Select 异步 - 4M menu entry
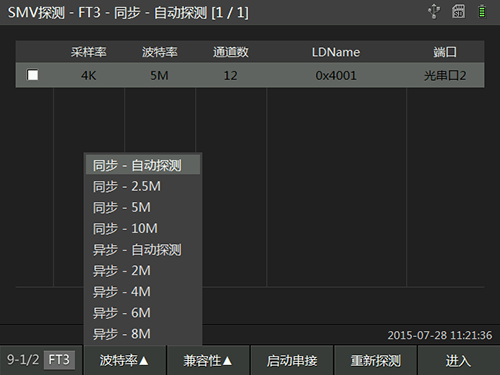Image resolution: width=500 pixels, height=375 pixels. point(143,292)
